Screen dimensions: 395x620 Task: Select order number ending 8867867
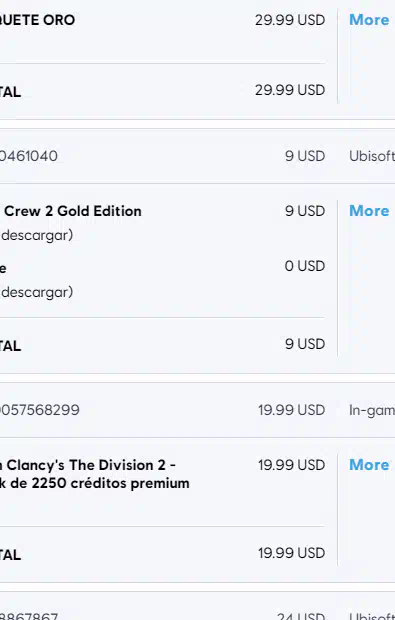29,616
